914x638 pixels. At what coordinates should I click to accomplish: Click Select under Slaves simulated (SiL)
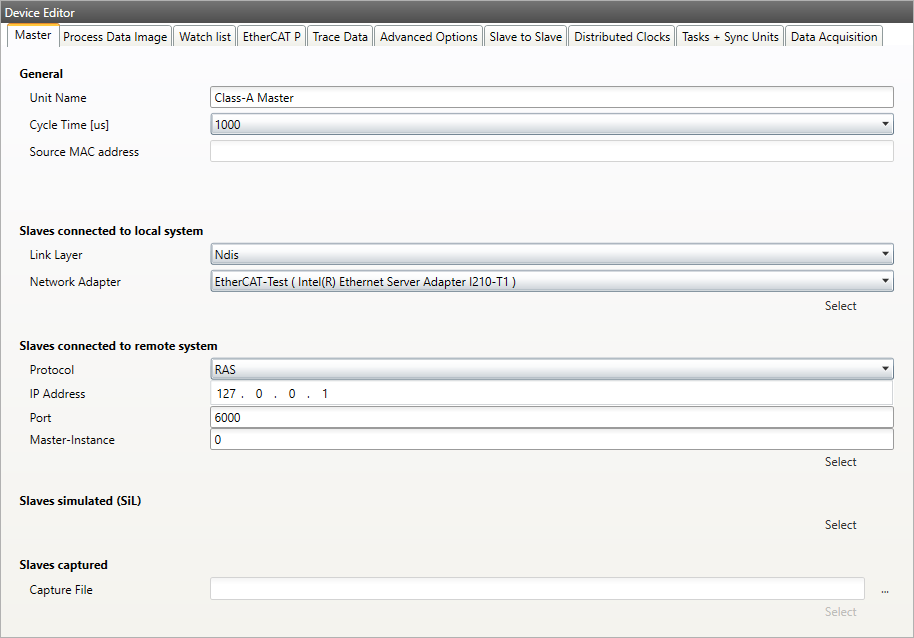[840, 525]
